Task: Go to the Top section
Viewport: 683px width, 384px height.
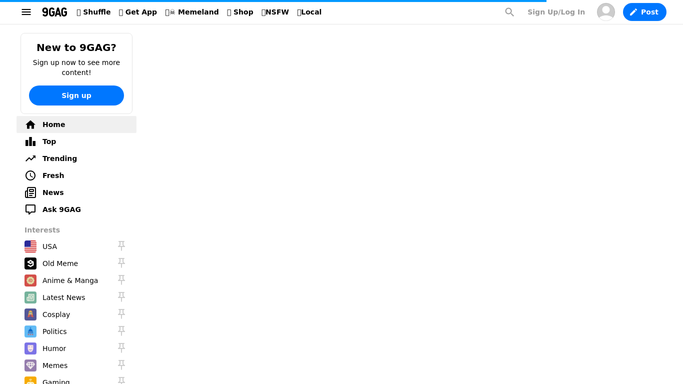Action: [x=76, y=141]
